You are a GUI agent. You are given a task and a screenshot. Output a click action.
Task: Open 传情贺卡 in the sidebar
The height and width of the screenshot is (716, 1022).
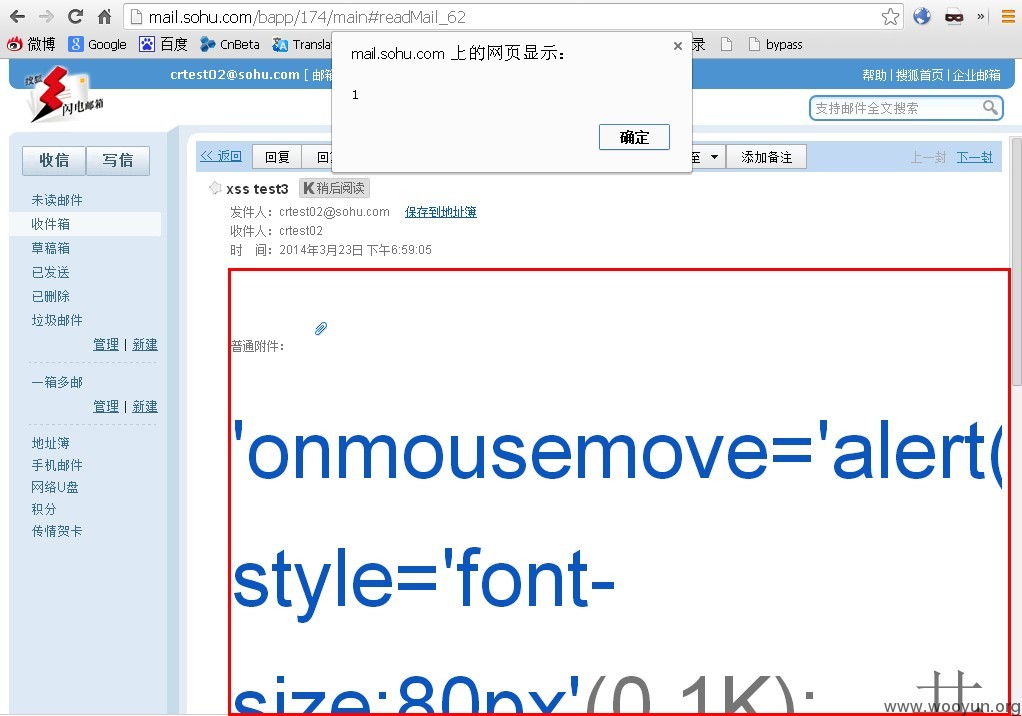tap(57, 532)
